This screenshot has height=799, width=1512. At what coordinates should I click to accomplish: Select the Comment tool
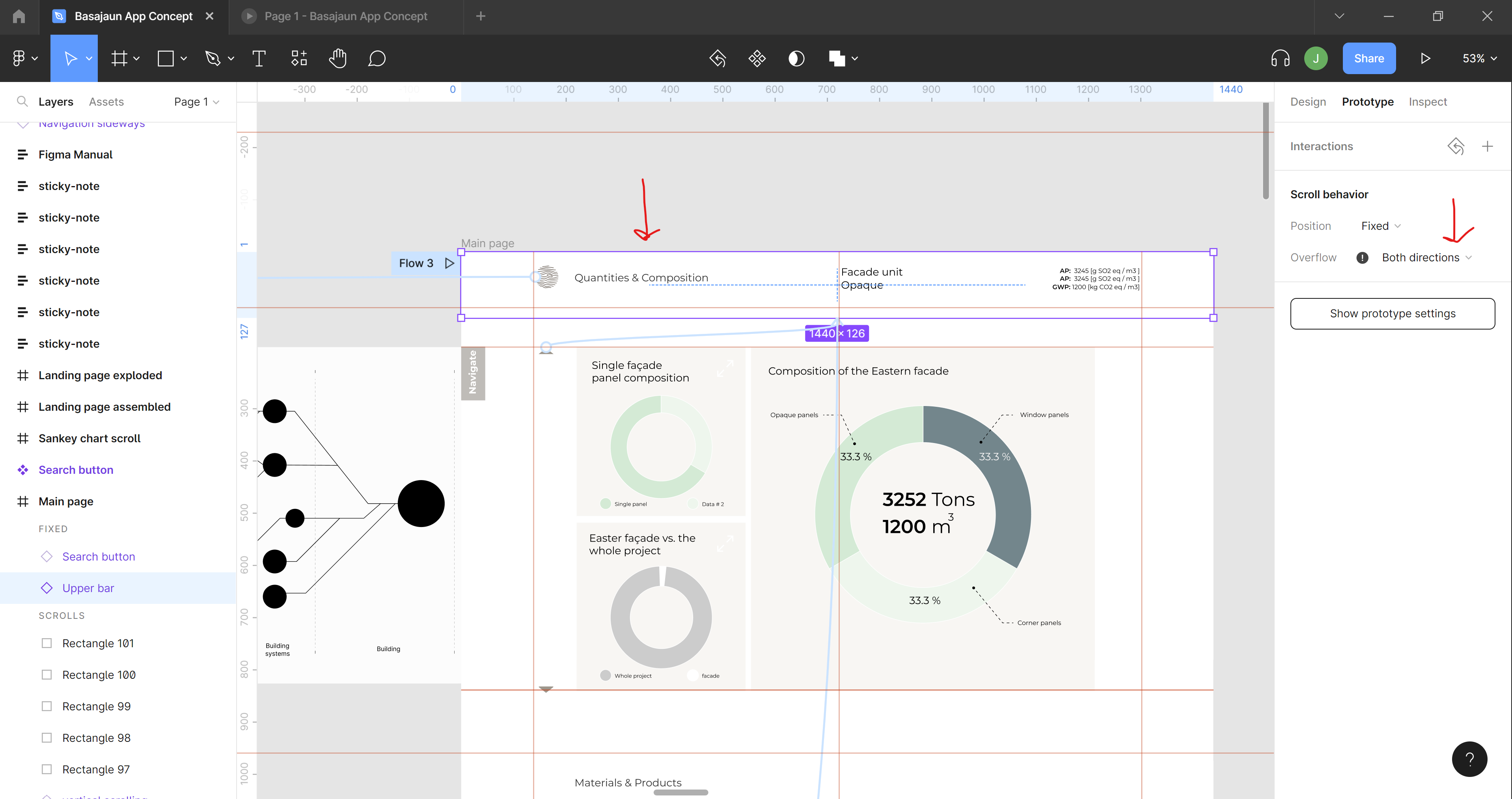(x=377, y=58)
